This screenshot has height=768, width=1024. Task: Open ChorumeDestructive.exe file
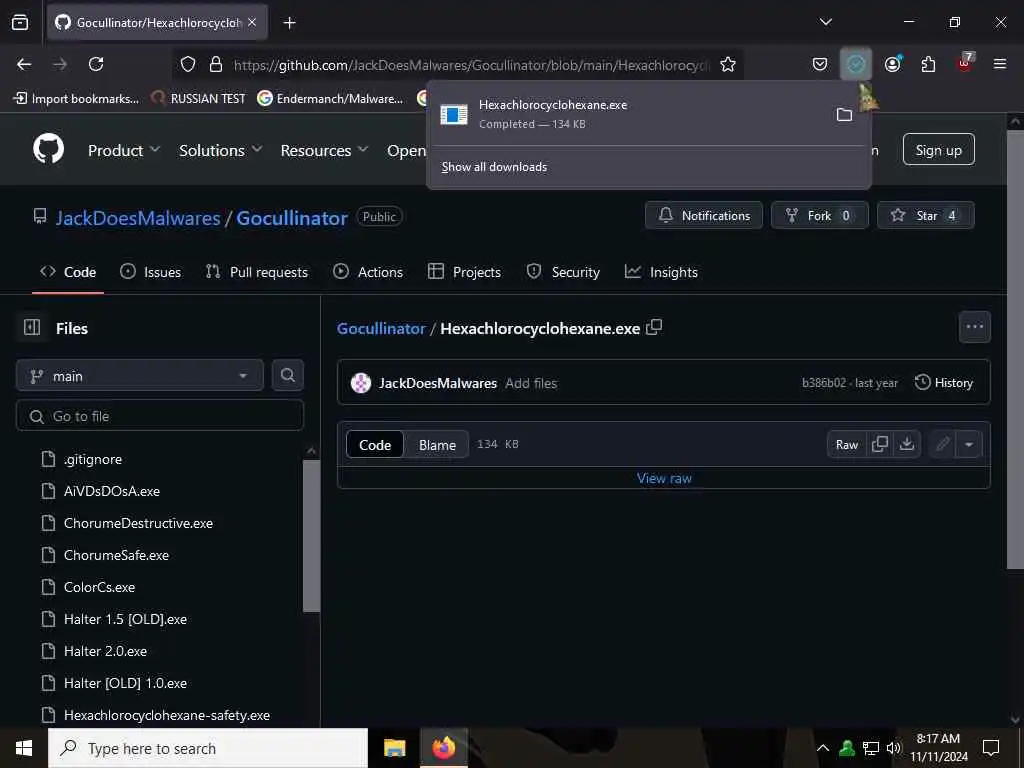pos(138,523)
